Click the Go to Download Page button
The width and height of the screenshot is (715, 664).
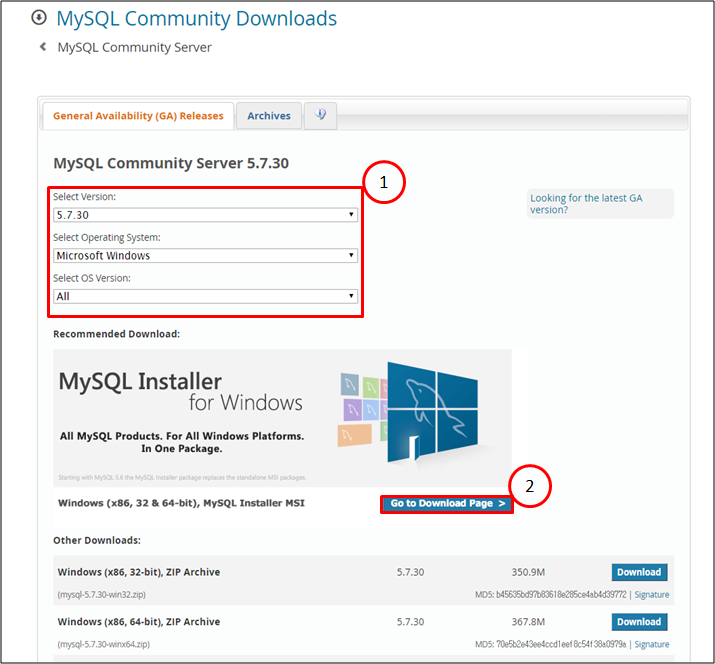pyautogui.click(x=447, y=503)
